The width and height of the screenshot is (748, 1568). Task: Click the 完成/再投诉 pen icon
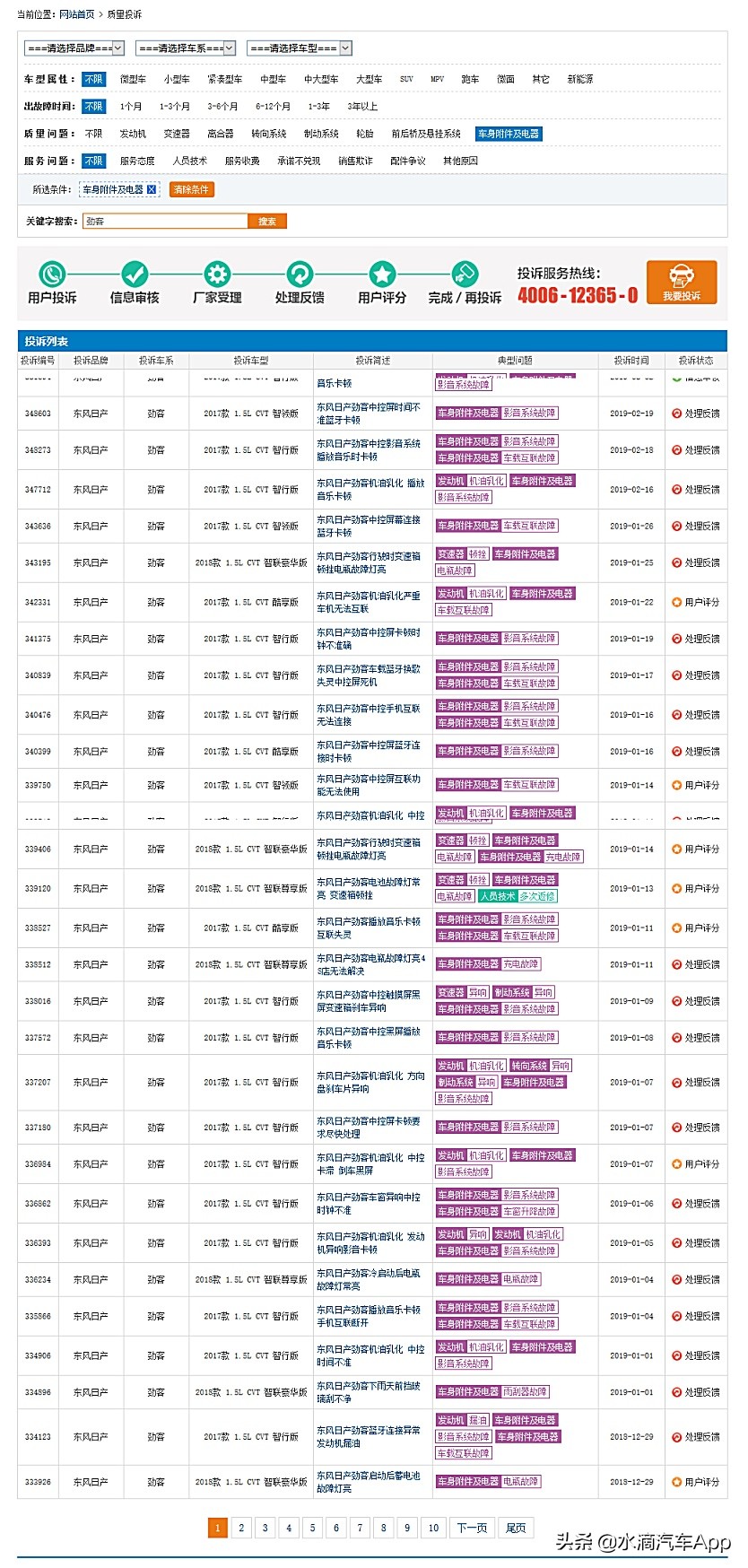pos(465,274)
